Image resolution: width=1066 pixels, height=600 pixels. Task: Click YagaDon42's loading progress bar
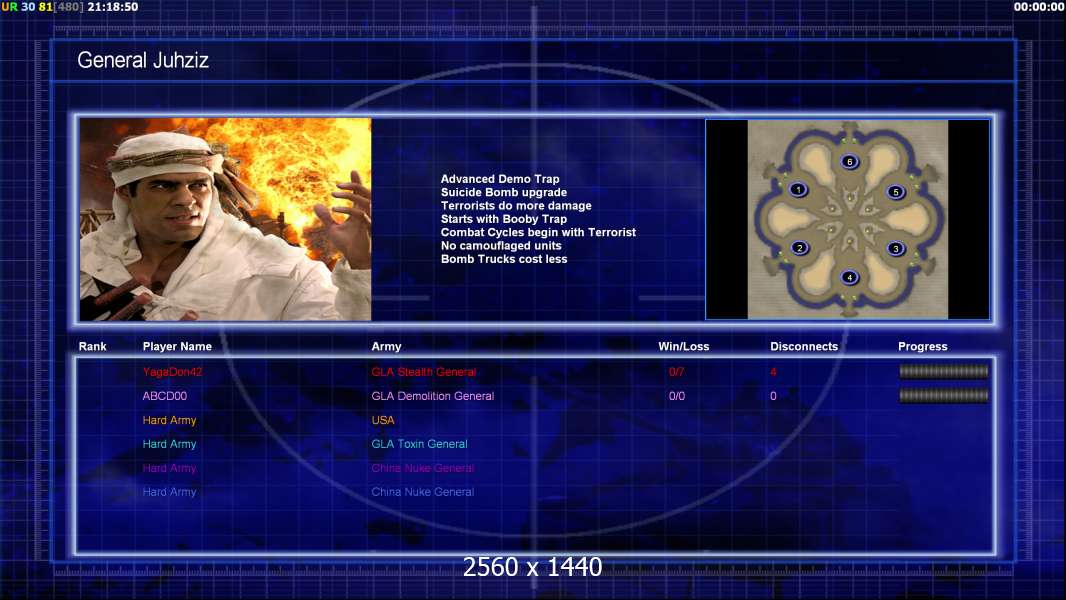click(x=944, y=371)
